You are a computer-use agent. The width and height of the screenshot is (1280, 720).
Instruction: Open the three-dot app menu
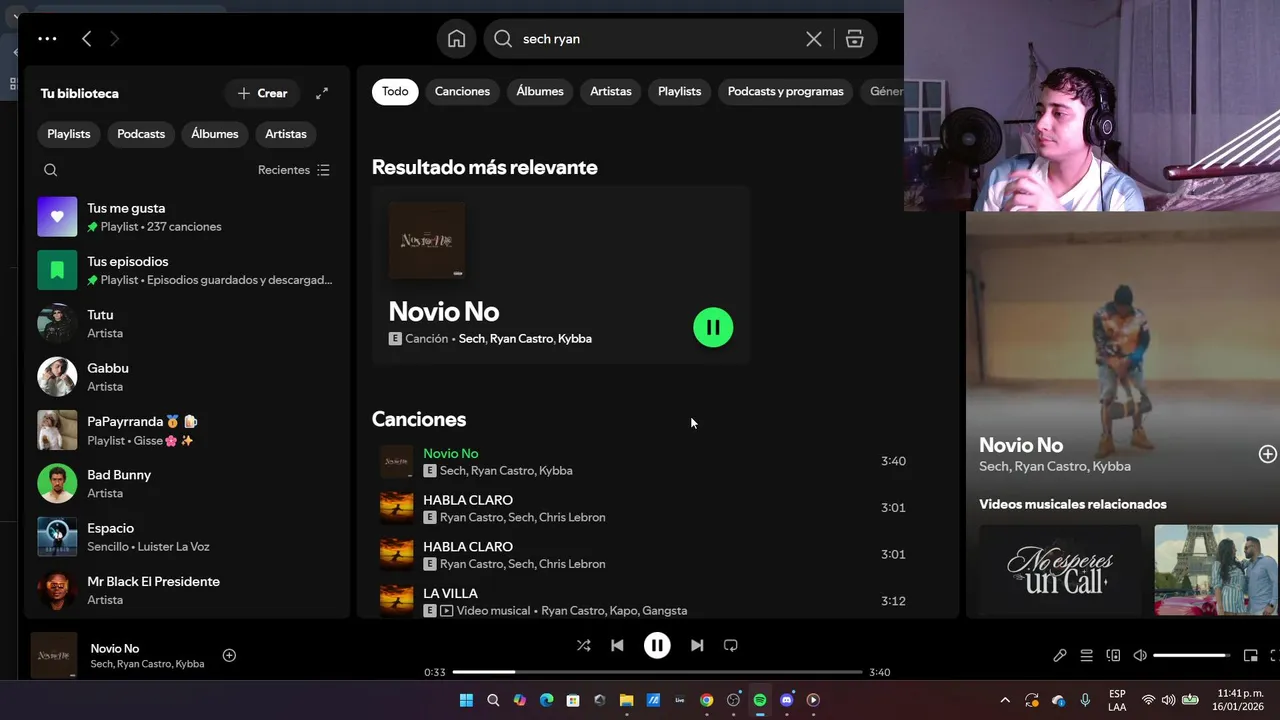47,38
